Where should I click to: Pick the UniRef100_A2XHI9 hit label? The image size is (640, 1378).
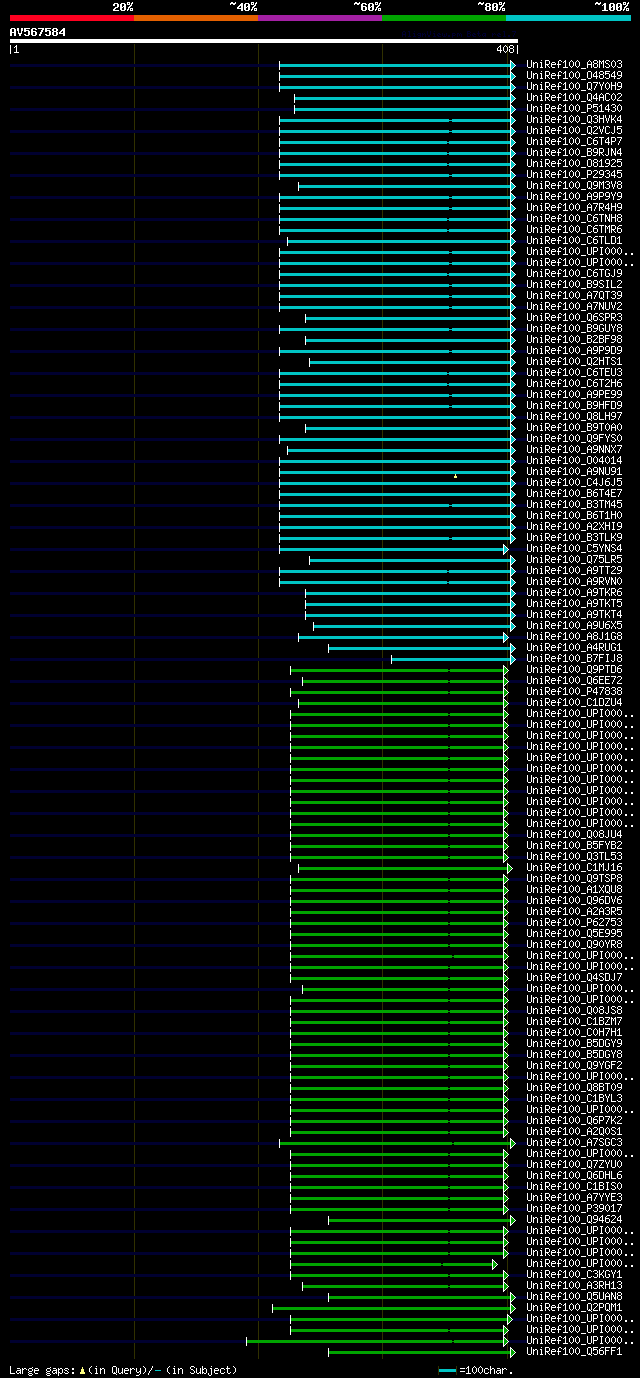click(x=574, y=526)
